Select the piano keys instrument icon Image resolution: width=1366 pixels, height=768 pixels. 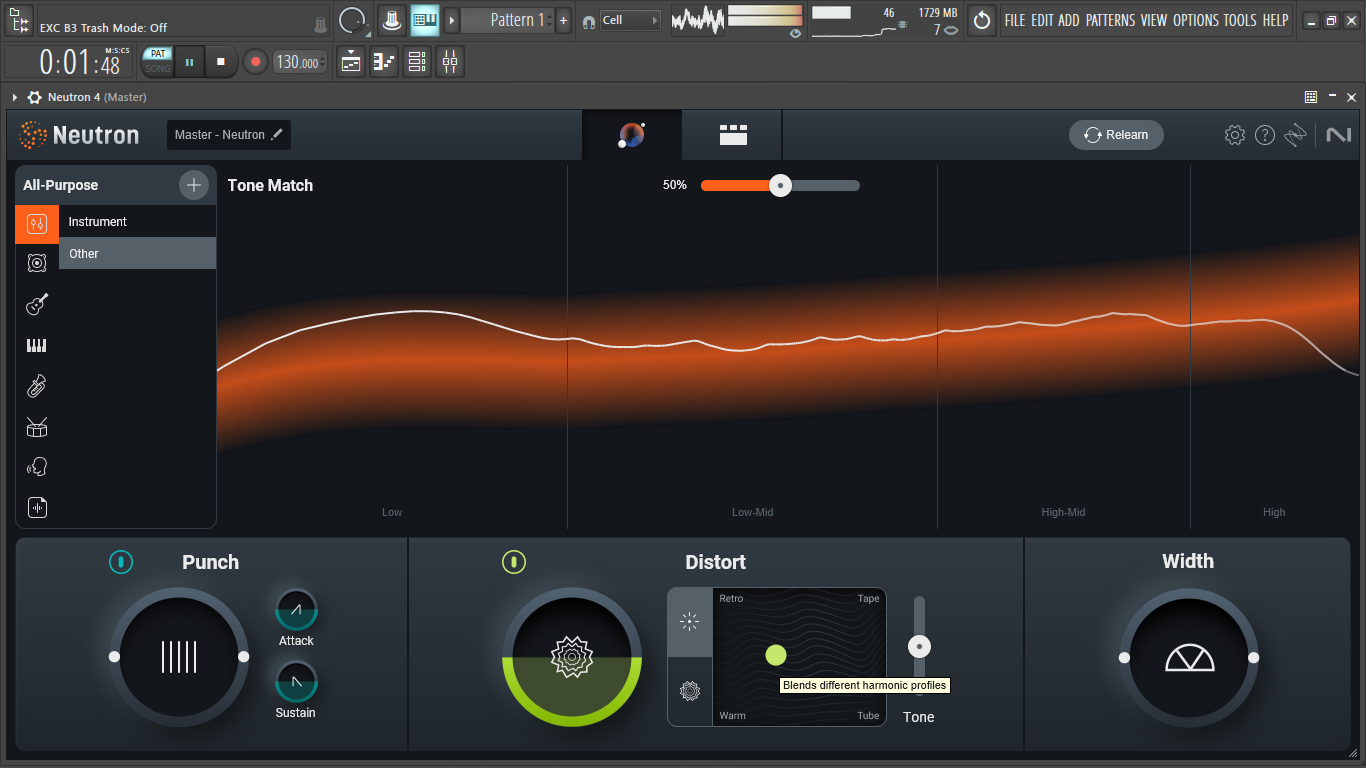[37, 346]
